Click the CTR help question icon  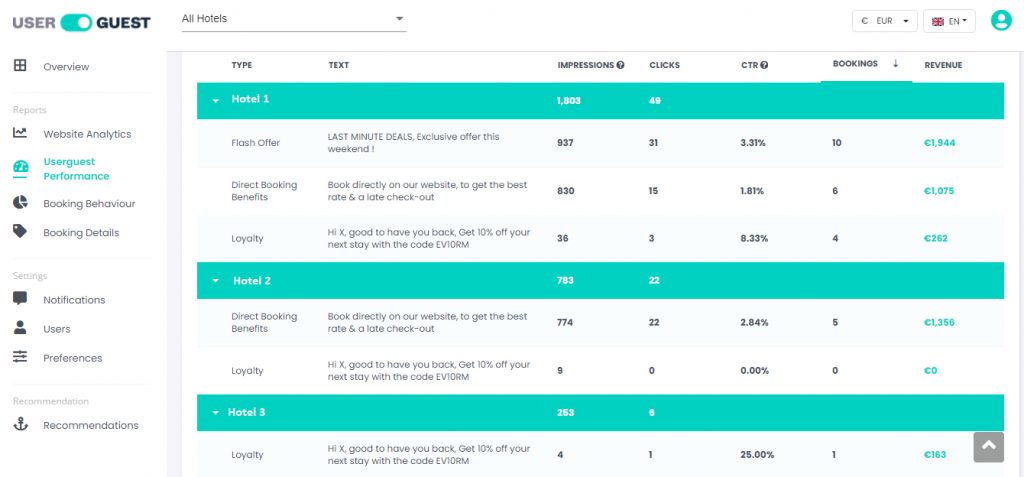(763, 65)
